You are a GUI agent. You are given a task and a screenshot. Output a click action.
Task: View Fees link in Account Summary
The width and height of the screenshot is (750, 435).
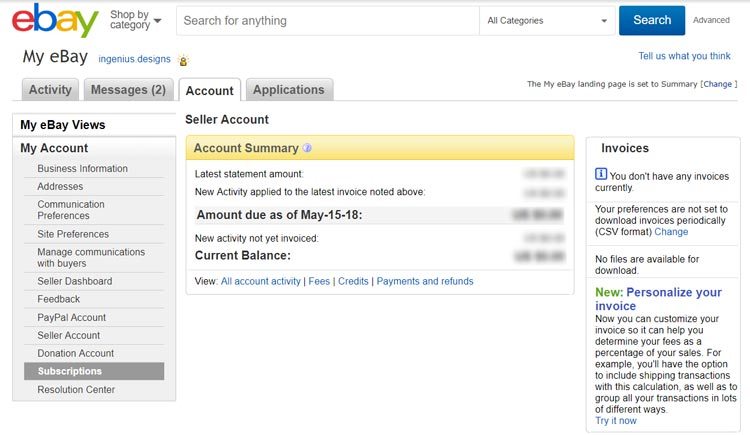319,281
